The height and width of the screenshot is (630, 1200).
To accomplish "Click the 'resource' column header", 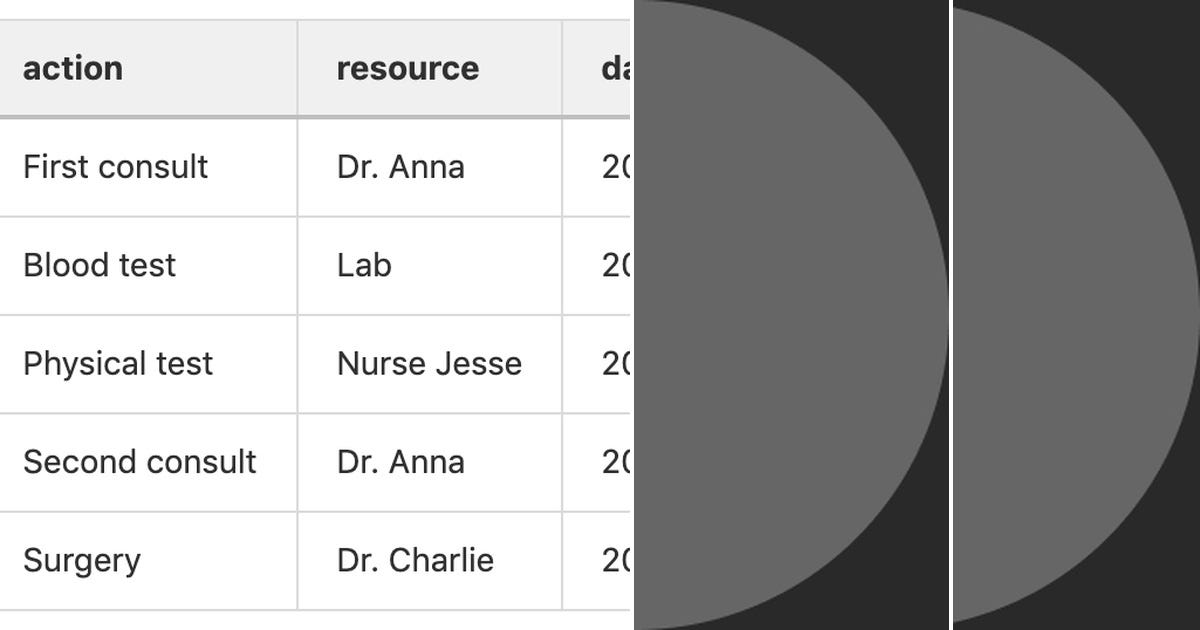I will point(430,68).
